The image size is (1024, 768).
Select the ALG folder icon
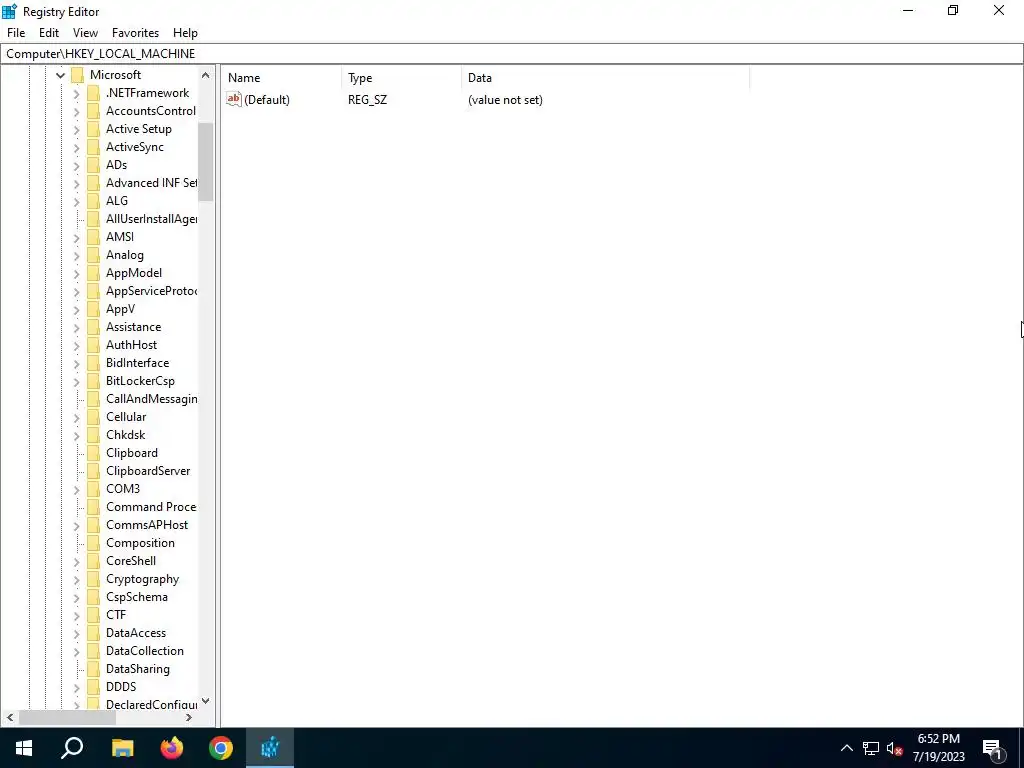click(93, 200)
